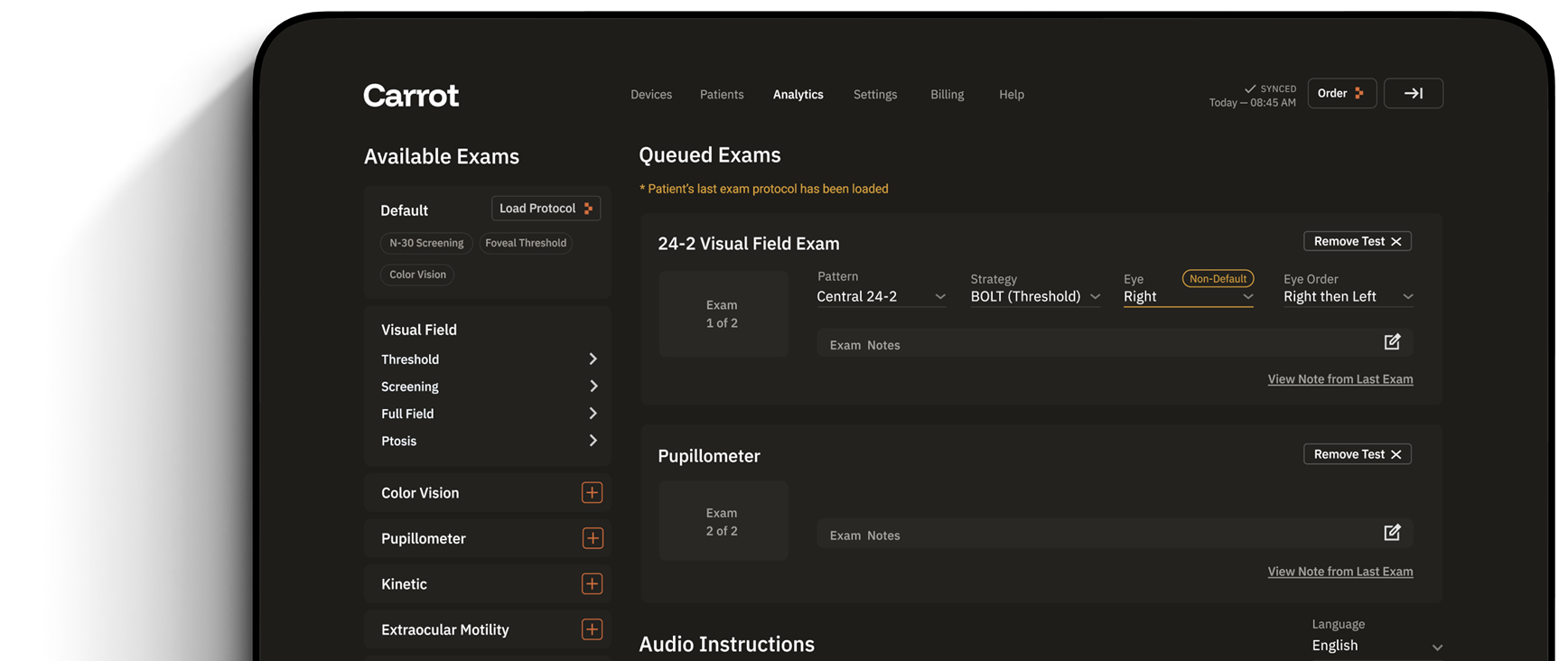Open the Pattern dropdown showing Central 24-2
The height and width of the screenshot is (661, 1568).
(x=881, y=297)
